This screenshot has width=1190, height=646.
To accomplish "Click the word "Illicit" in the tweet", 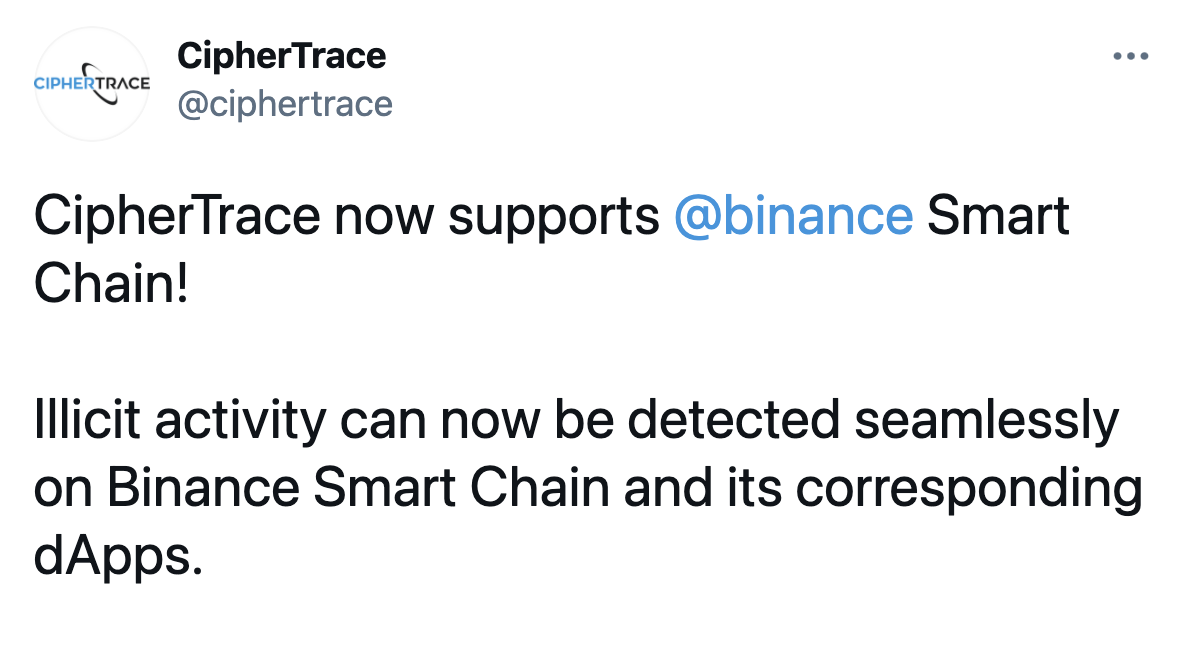I will pos(87,420).
